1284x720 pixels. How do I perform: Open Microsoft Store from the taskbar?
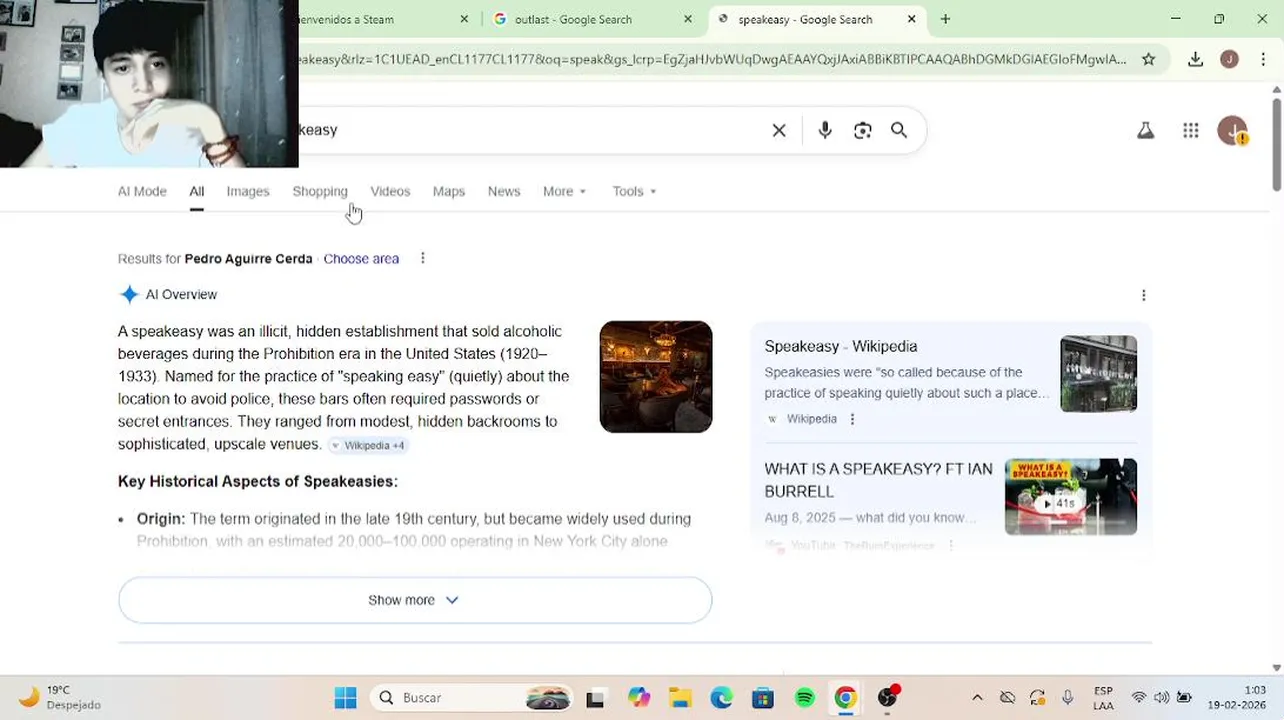(763, 698)
